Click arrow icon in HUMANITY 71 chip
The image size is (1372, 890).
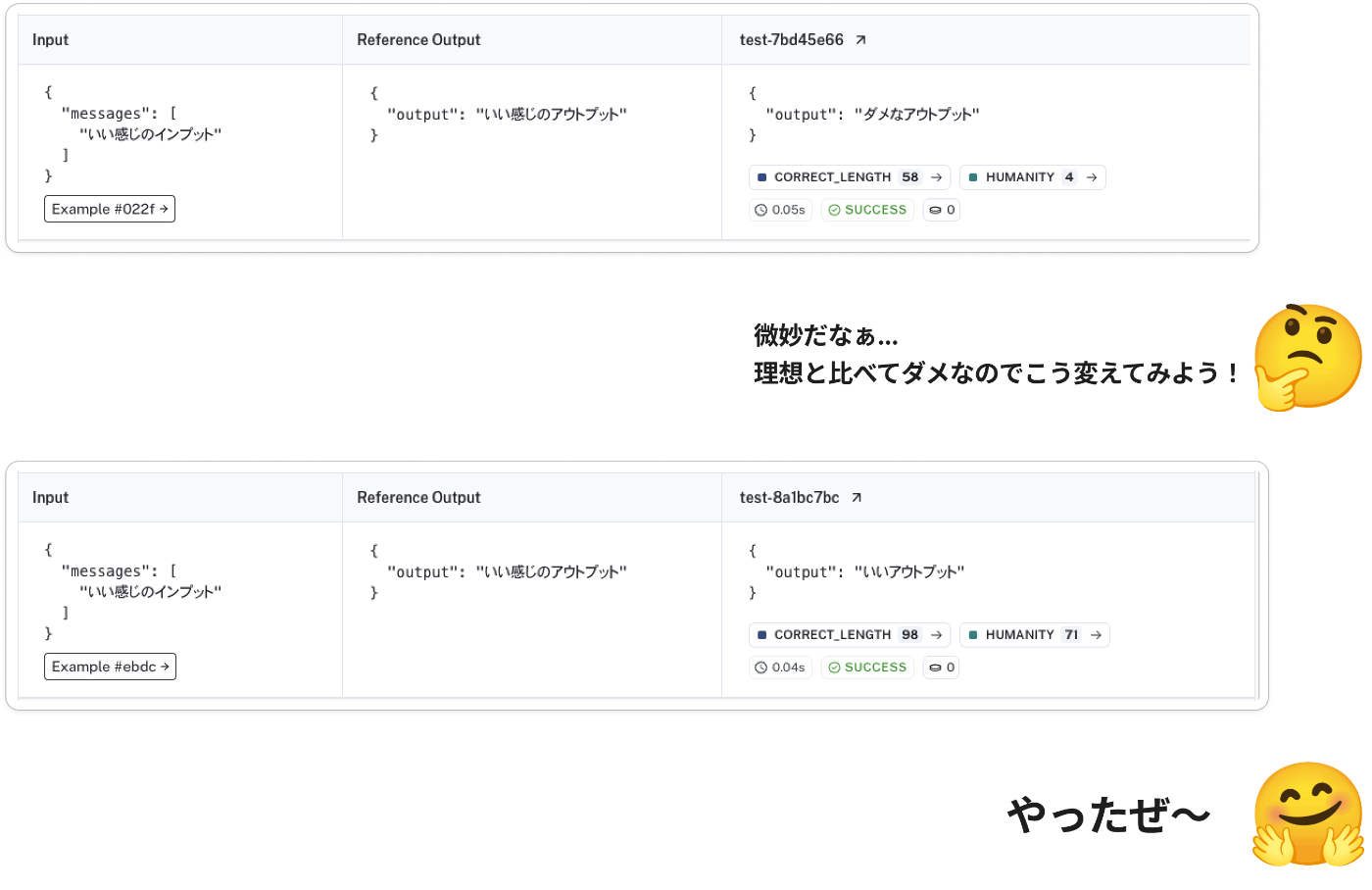(1097, 635)
